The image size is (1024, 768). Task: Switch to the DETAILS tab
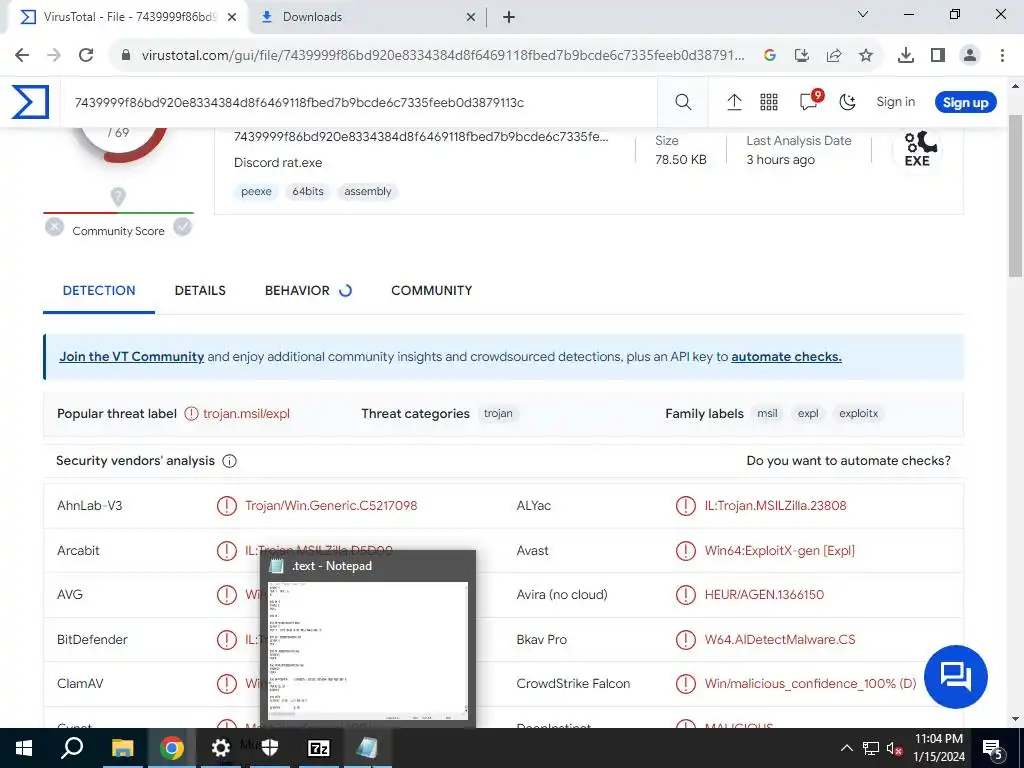(x=200, y=291)
